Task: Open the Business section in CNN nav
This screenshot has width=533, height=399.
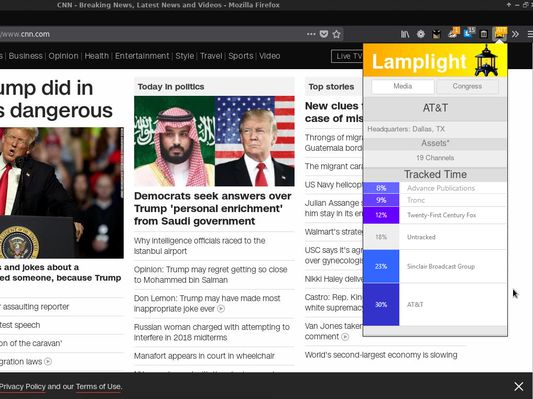Action: coord(26,56)
